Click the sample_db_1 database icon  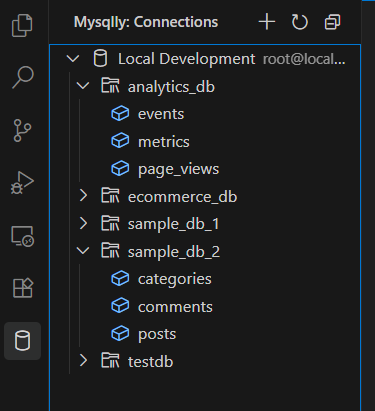110,223
